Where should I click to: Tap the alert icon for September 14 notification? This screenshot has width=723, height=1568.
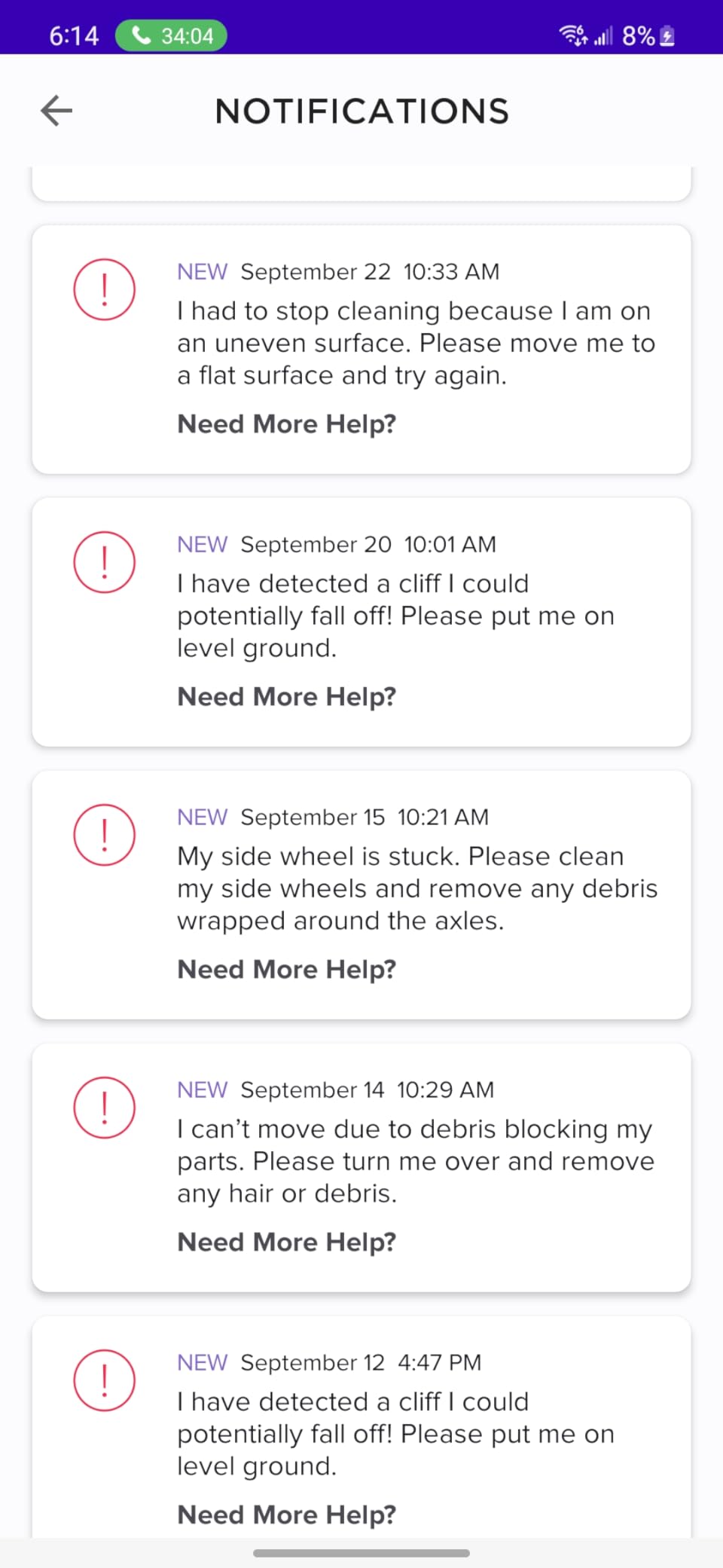click(x=104, y=1108)
